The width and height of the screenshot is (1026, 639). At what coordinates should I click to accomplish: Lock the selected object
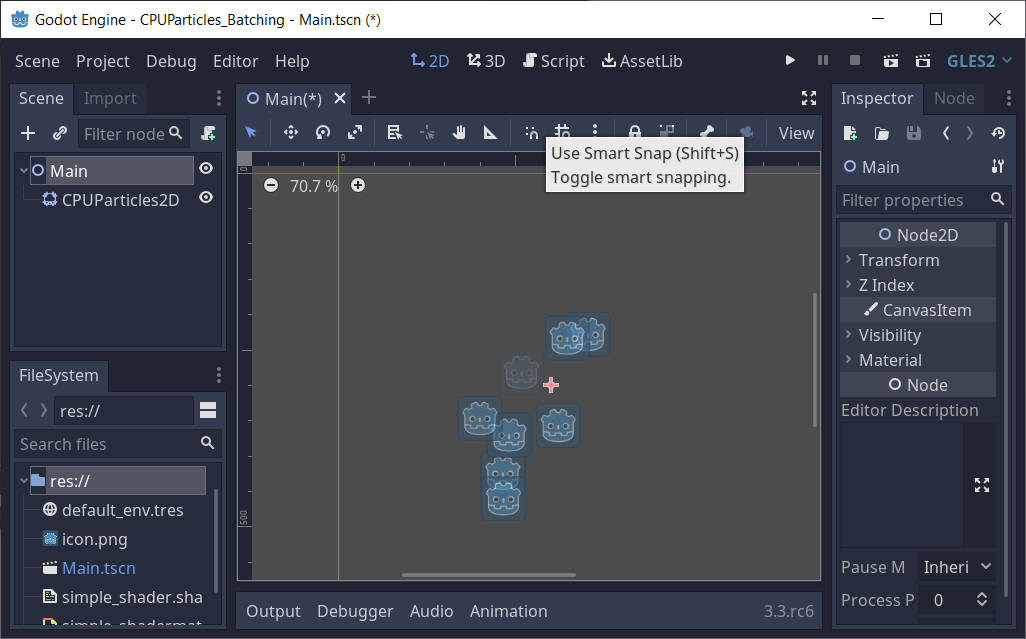click(635, 131)
